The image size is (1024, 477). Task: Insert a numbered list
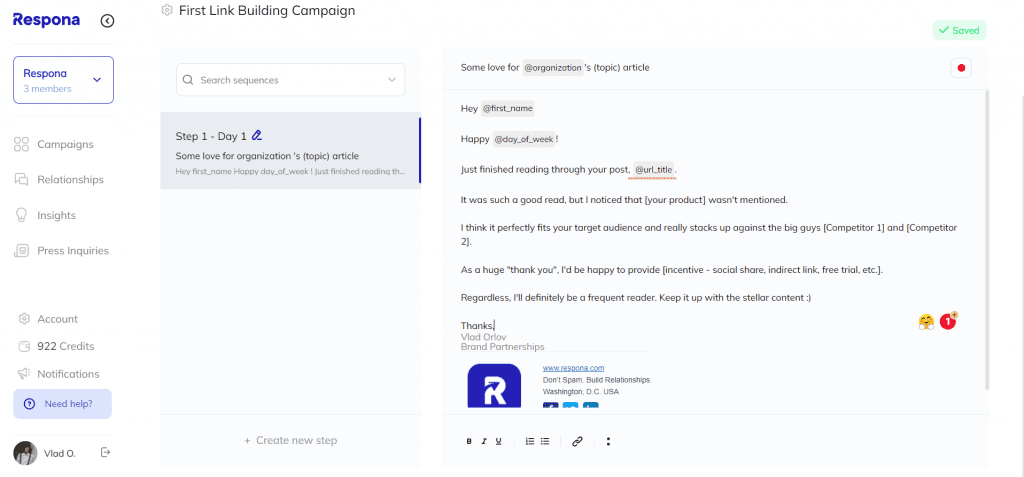tap(530, 442)
